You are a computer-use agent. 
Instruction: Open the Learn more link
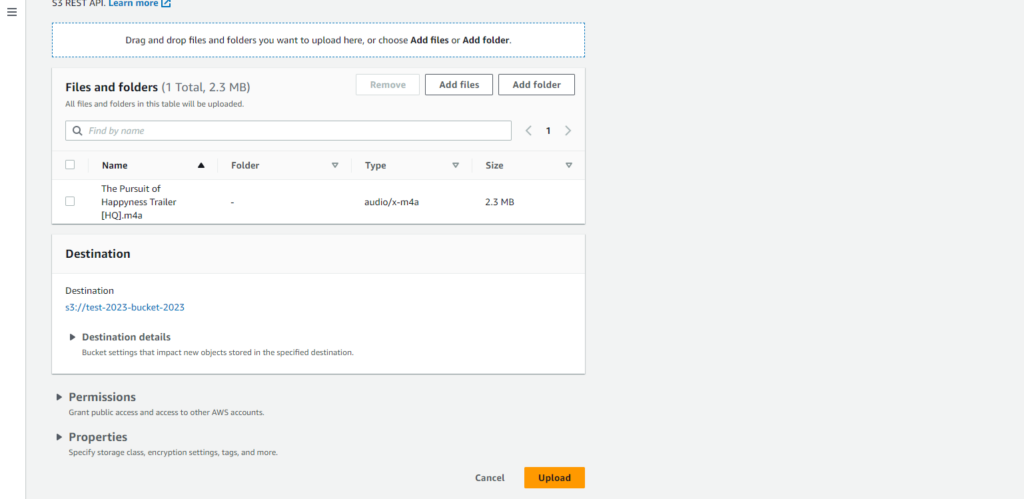coord(133,3)
